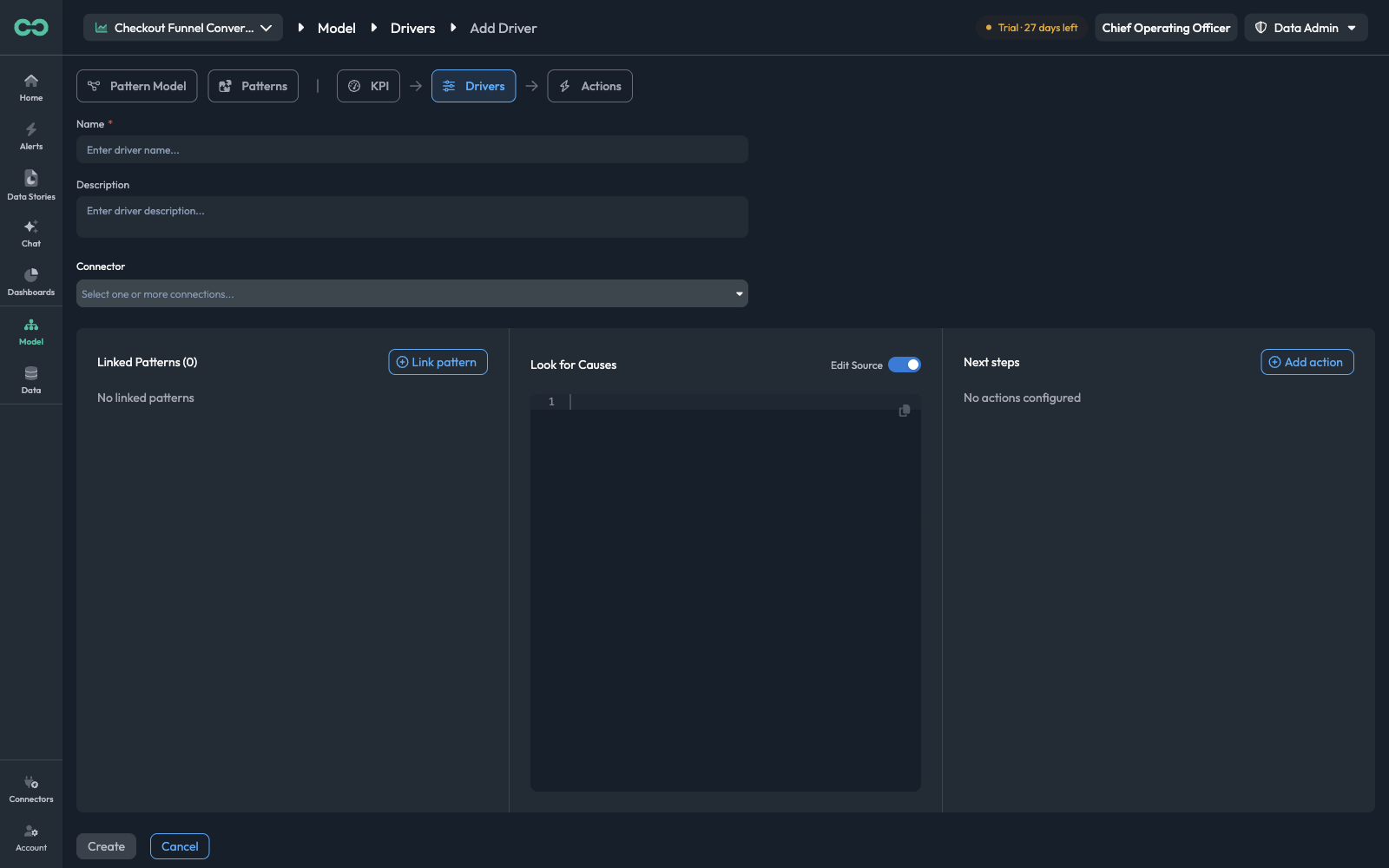Click the shield icon next to Data Admin
1389x868 pixels.
point(1261,28)
